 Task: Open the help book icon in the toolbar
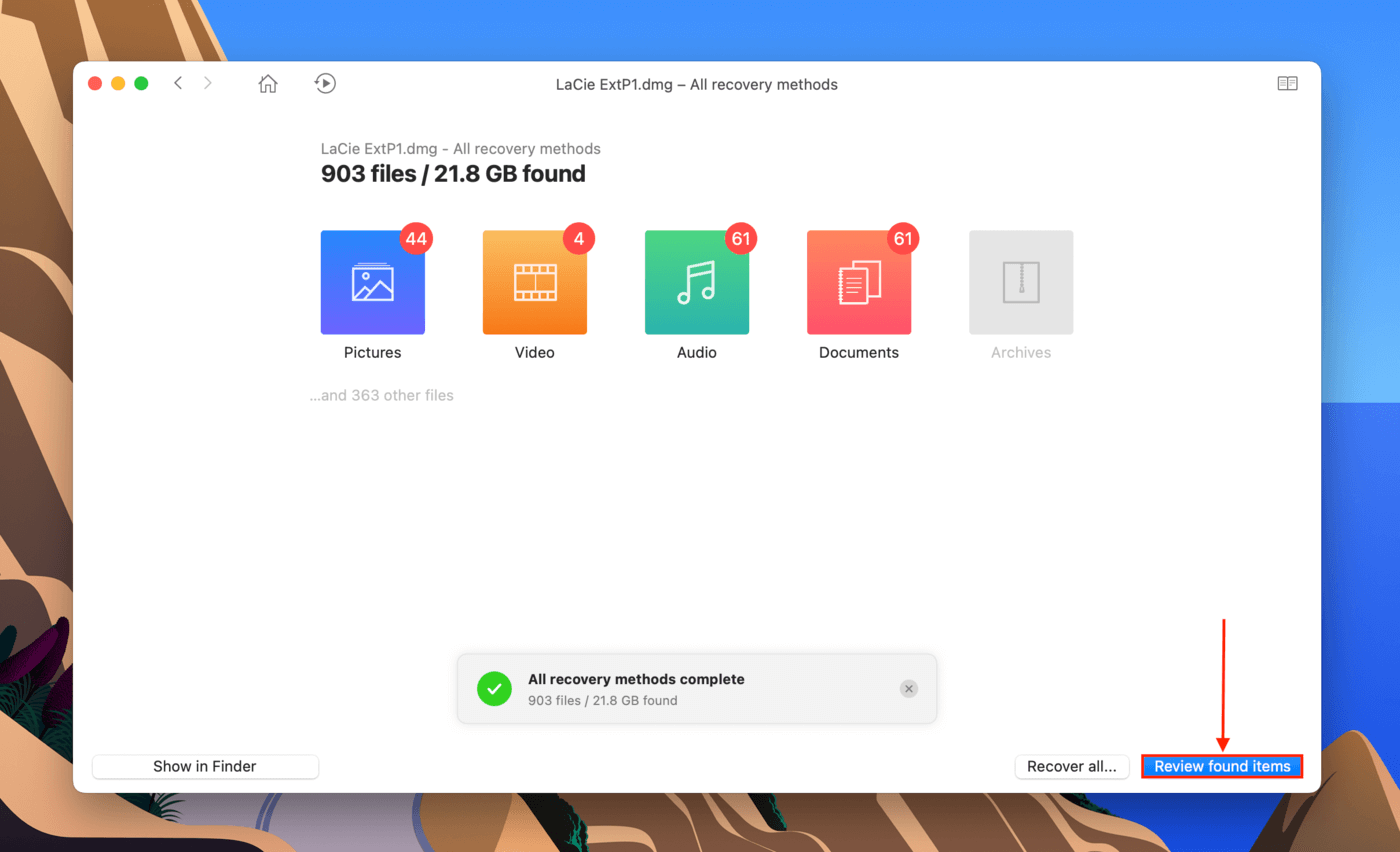(x=1287, y=84)
